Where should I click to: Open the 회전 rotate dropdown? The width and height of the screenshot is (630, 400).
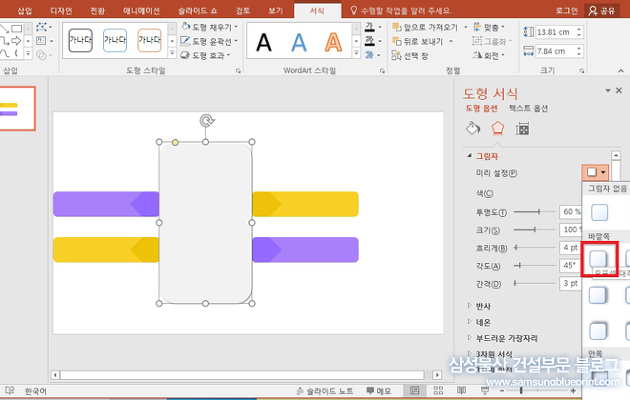tap(489, 55)
